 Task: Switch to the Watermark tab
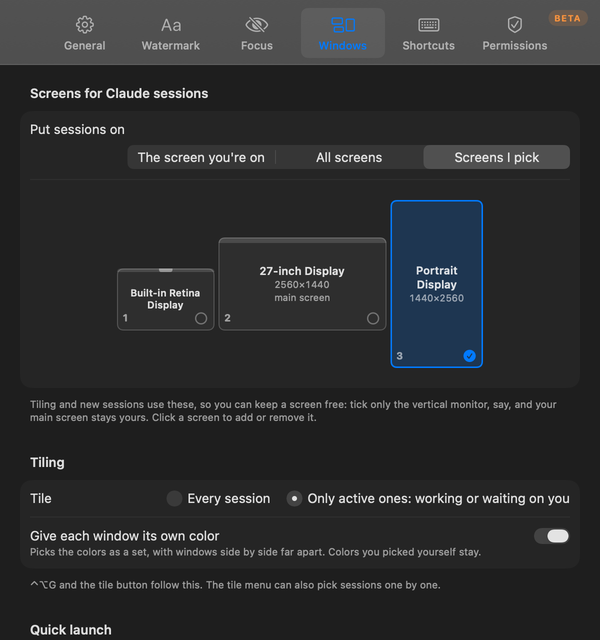pyautogui.click(x=171, y=33)
